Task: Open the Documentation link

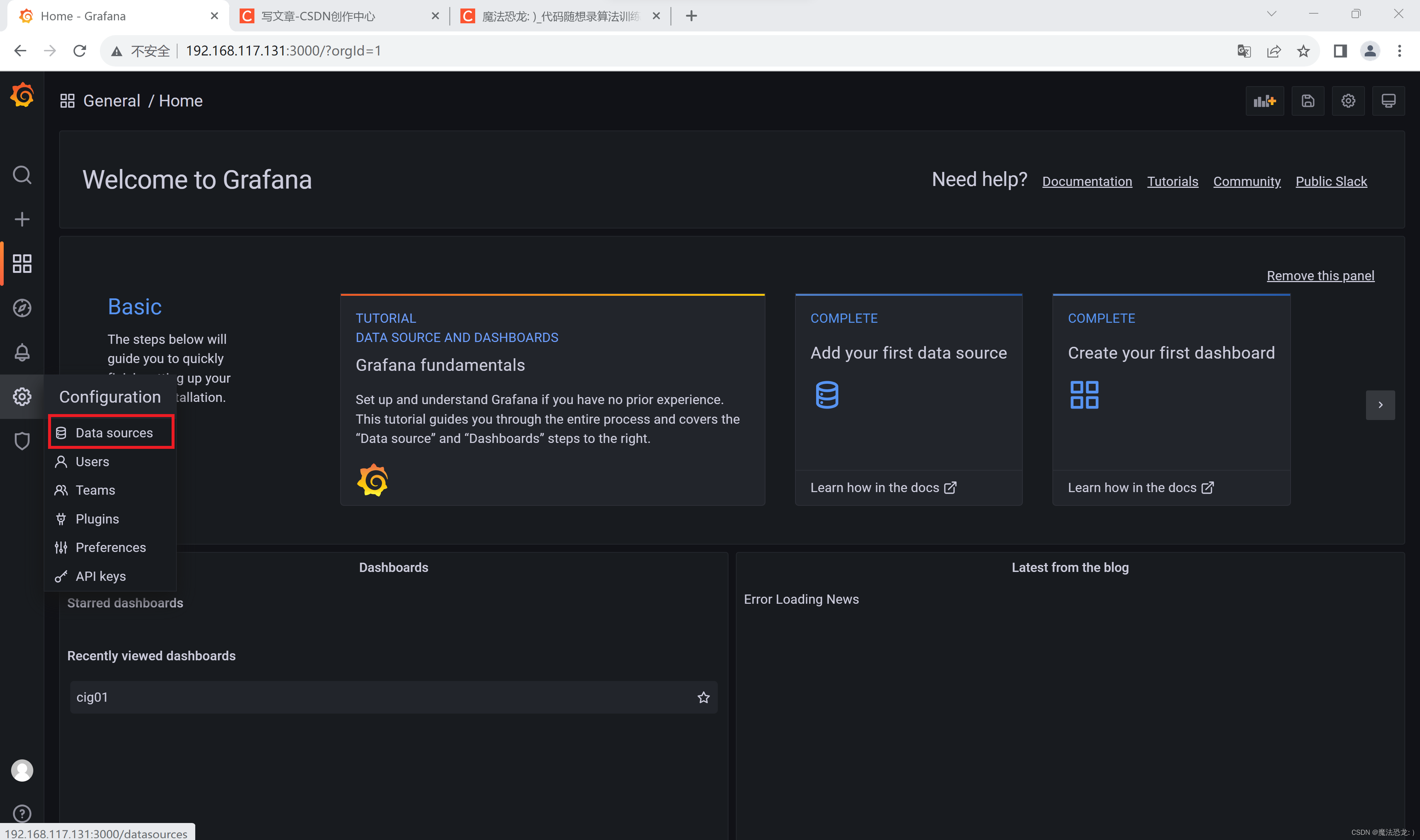Action: point(1087,181)
